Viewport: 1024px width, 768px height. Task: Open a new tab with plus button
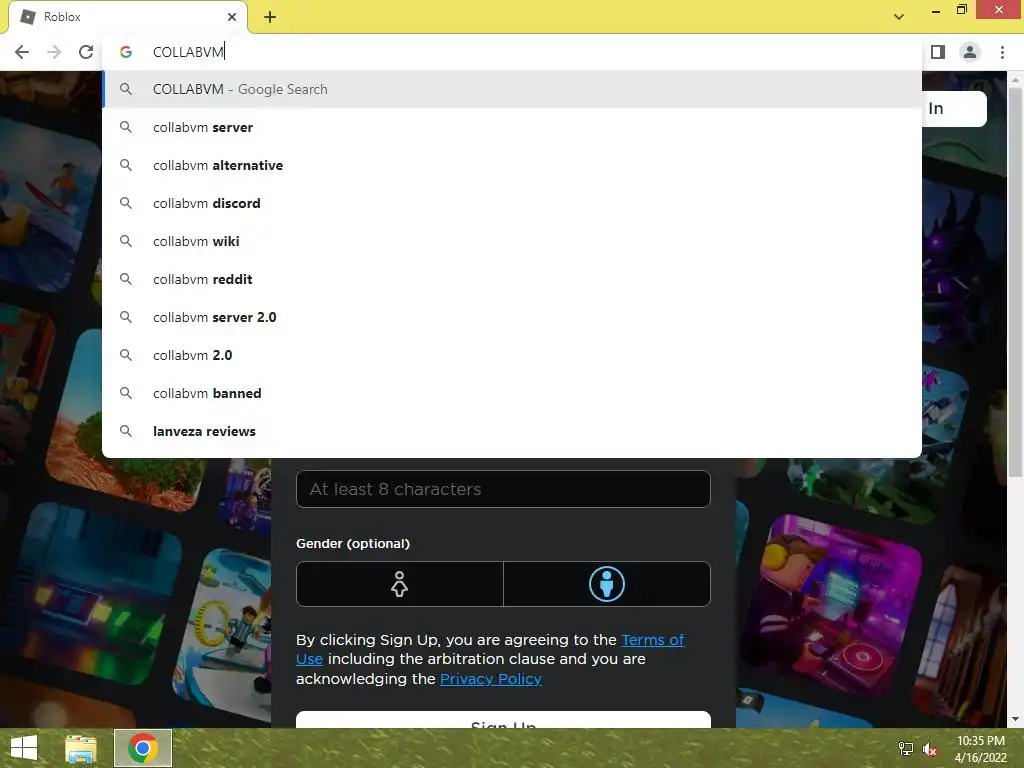click(270, 18)
